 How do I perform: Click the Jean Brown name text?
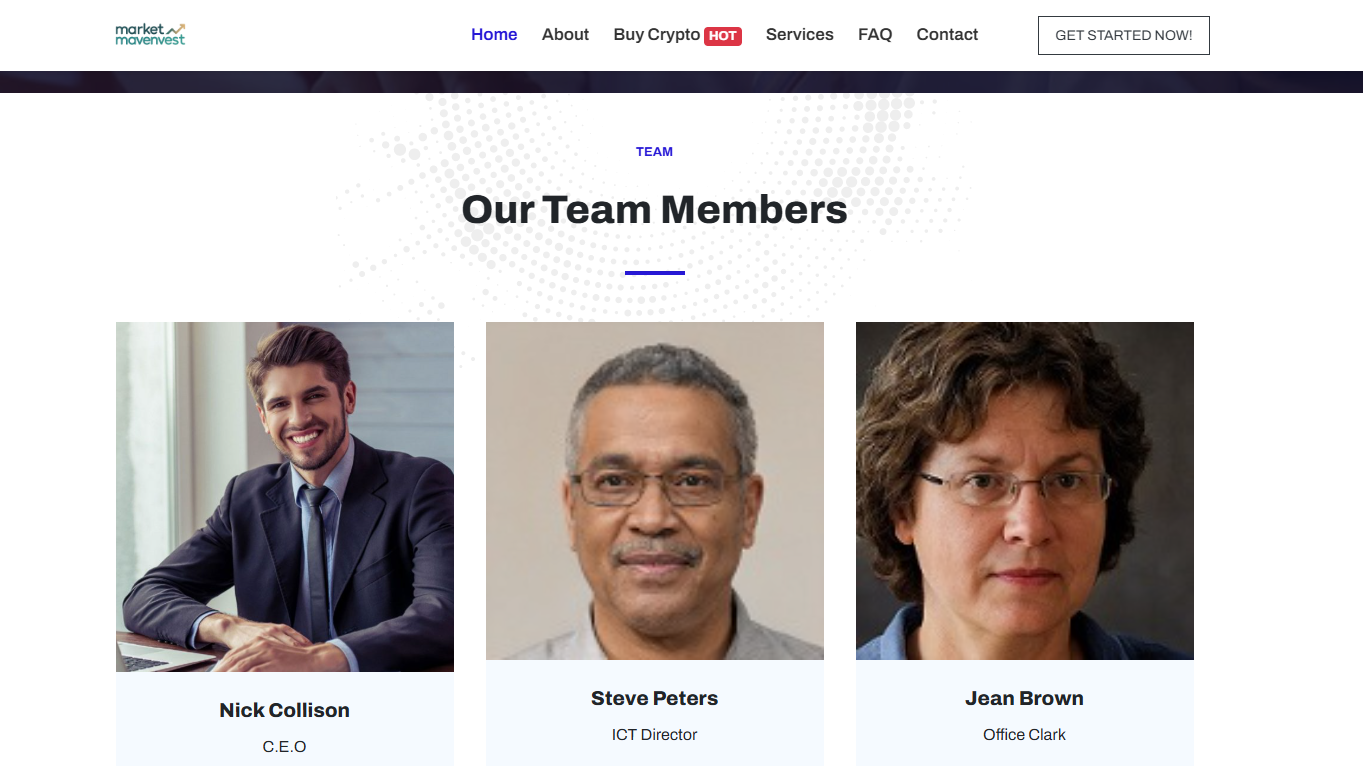[1025, 698]
